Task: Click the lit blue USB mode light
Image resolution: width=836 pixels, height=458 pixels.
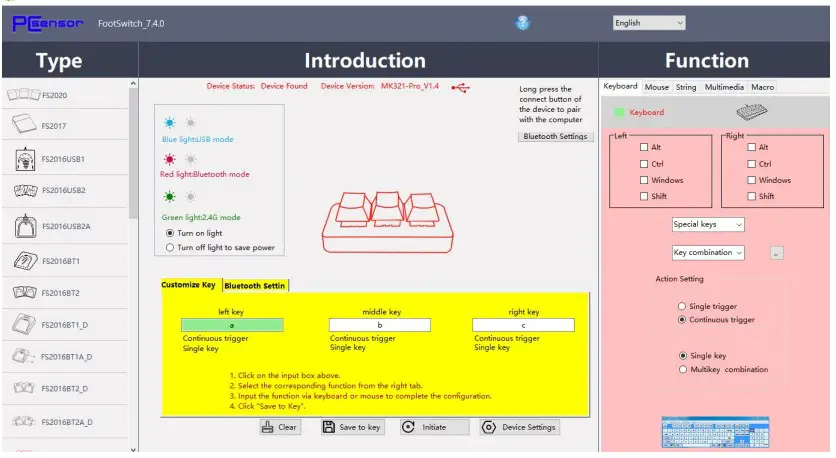Action: [170, 123]
